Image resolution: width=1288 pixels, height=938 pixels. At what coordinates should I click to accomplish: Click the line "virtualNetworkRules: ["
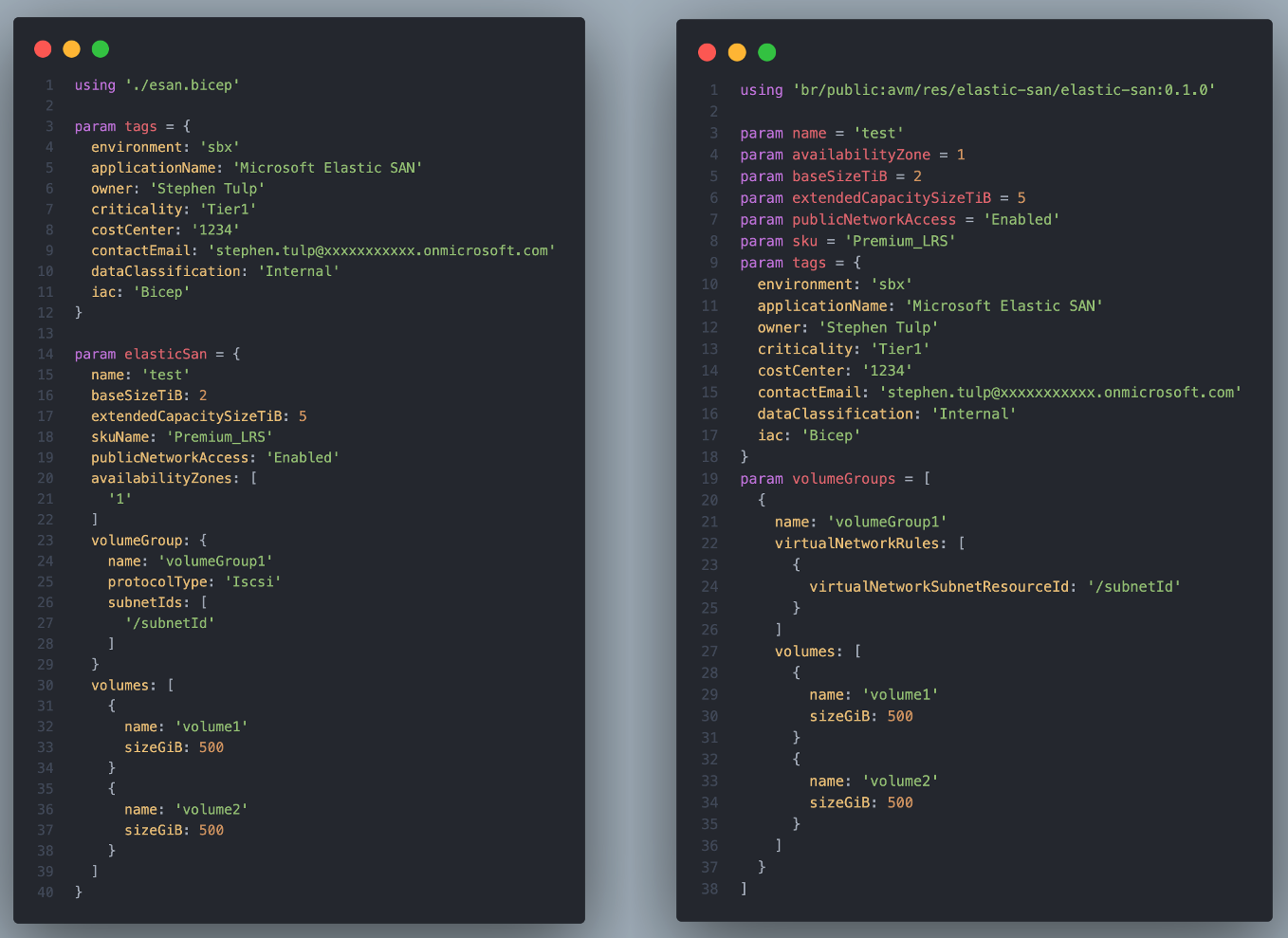click(870, 543)
